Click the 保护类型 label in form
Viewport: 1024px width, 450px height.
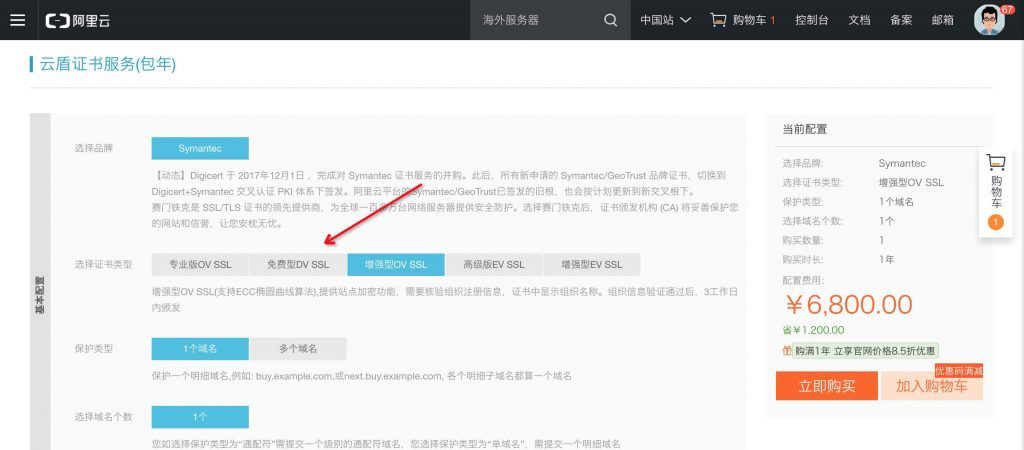point(93,349)
